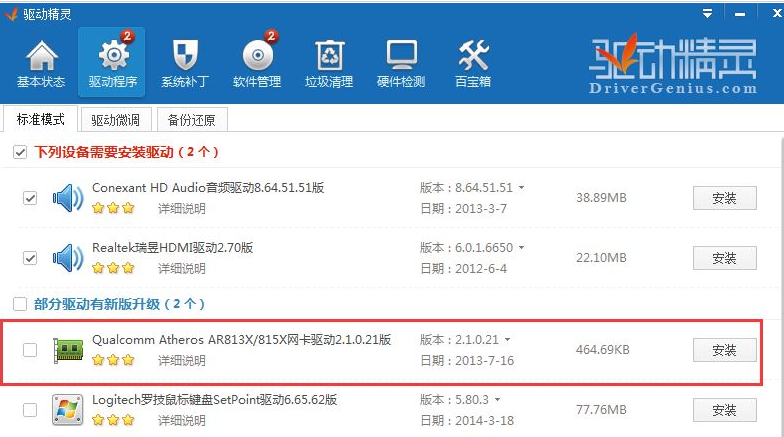Click the 下列设备需要安装驱动 (2个) heading
This screenshot has height=437, width=784.
(x=126, y=152)
